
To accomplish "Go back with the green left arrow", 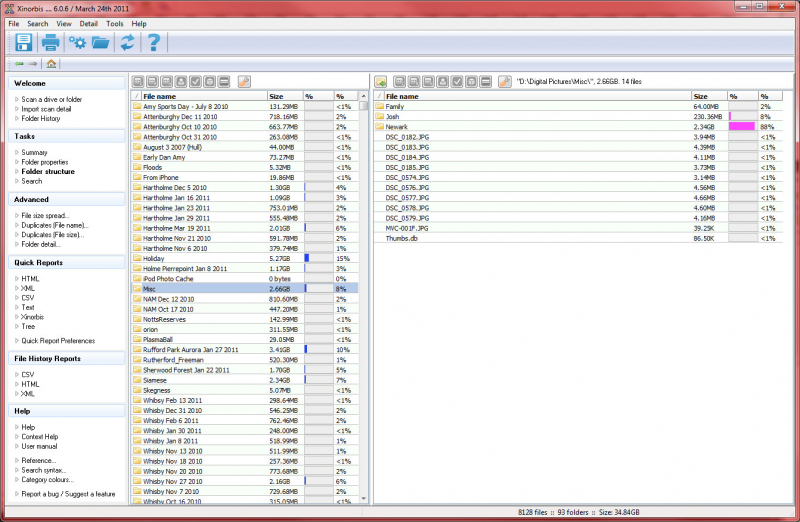I will click(19, 64).
